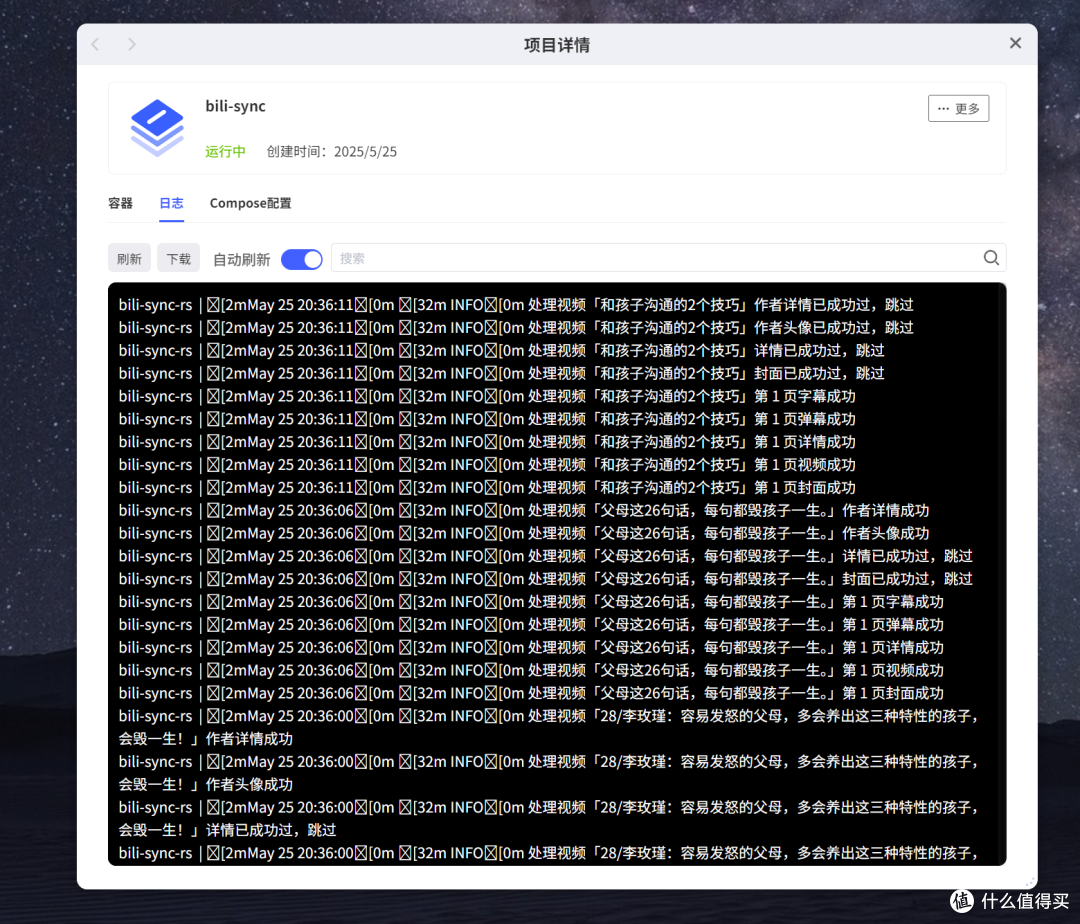This screenshot has width=1080, height=924.
Task: Click log line 父母这26句话 作者头像成功
Action: pos(524,534)
